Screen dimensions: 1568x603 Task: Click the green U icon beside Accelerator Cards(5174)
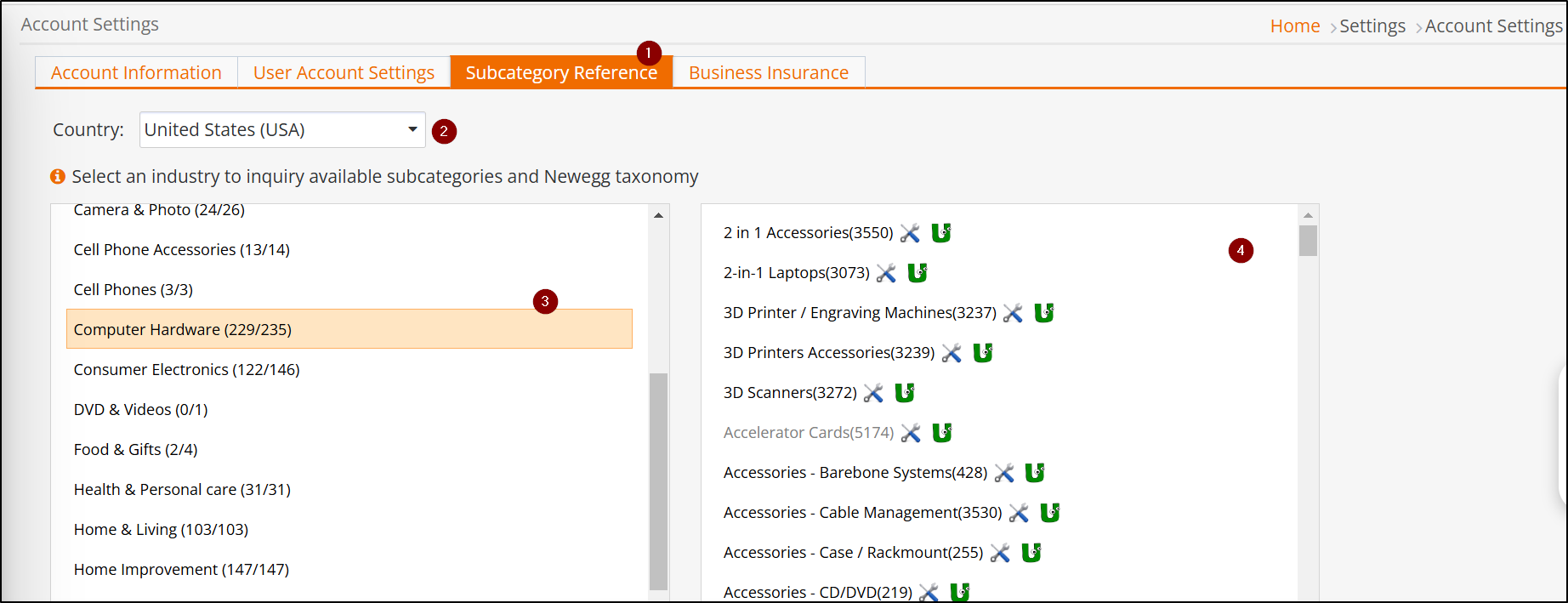coord(942,432)
